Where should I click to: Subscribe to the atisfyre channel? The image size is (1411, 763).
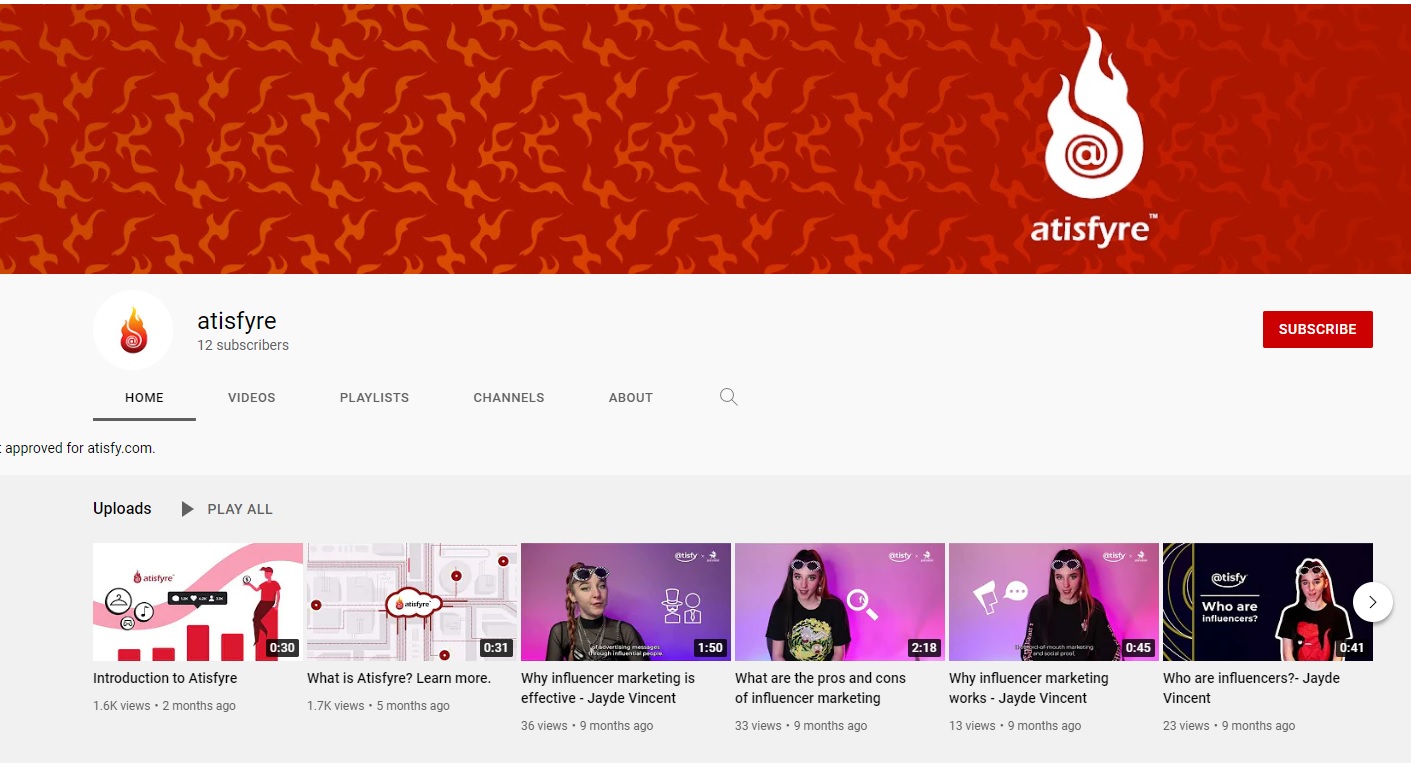(1318, 329)
